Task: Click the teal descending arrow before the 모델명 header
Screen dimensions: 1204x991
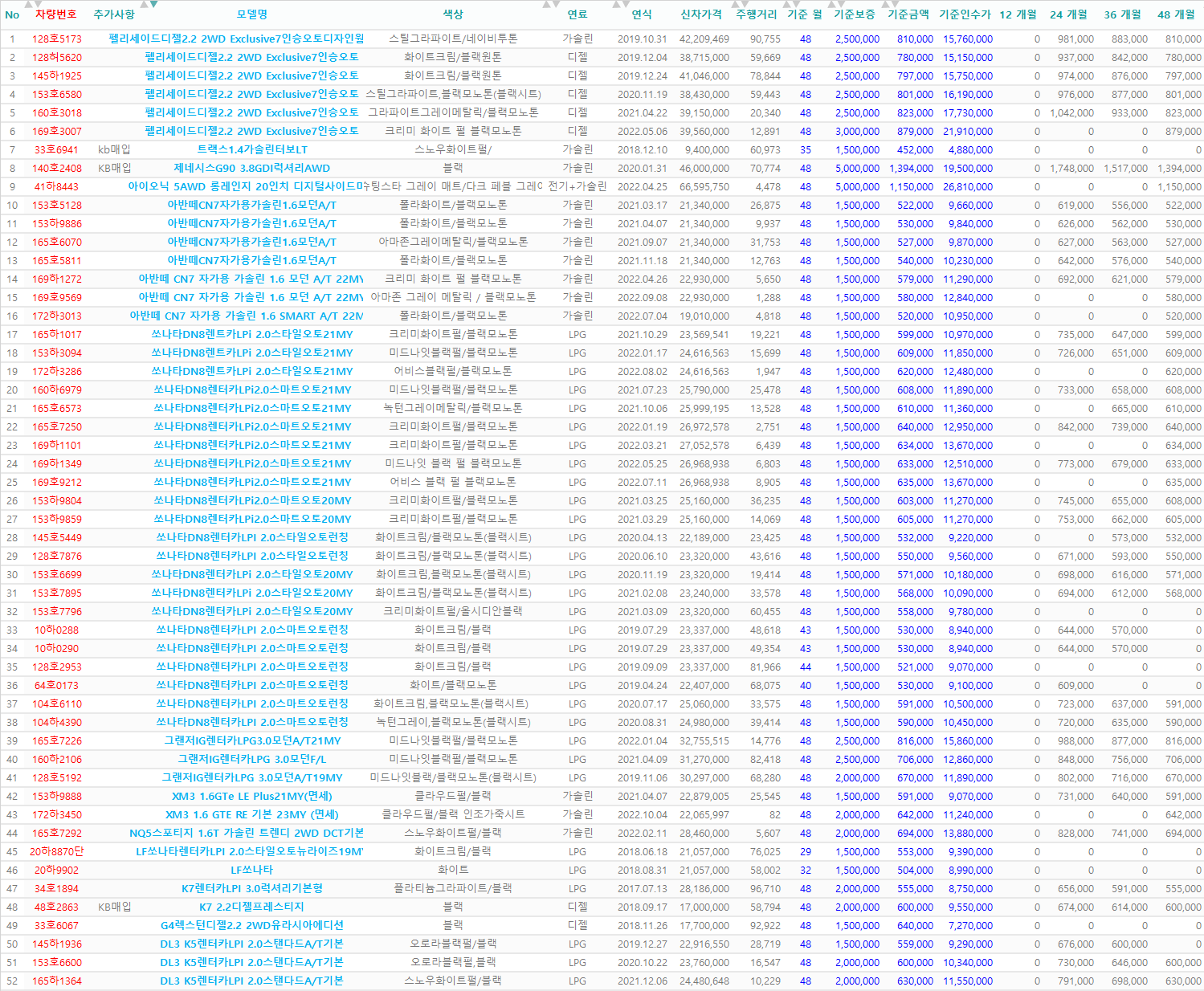Action: pos(154,5)
